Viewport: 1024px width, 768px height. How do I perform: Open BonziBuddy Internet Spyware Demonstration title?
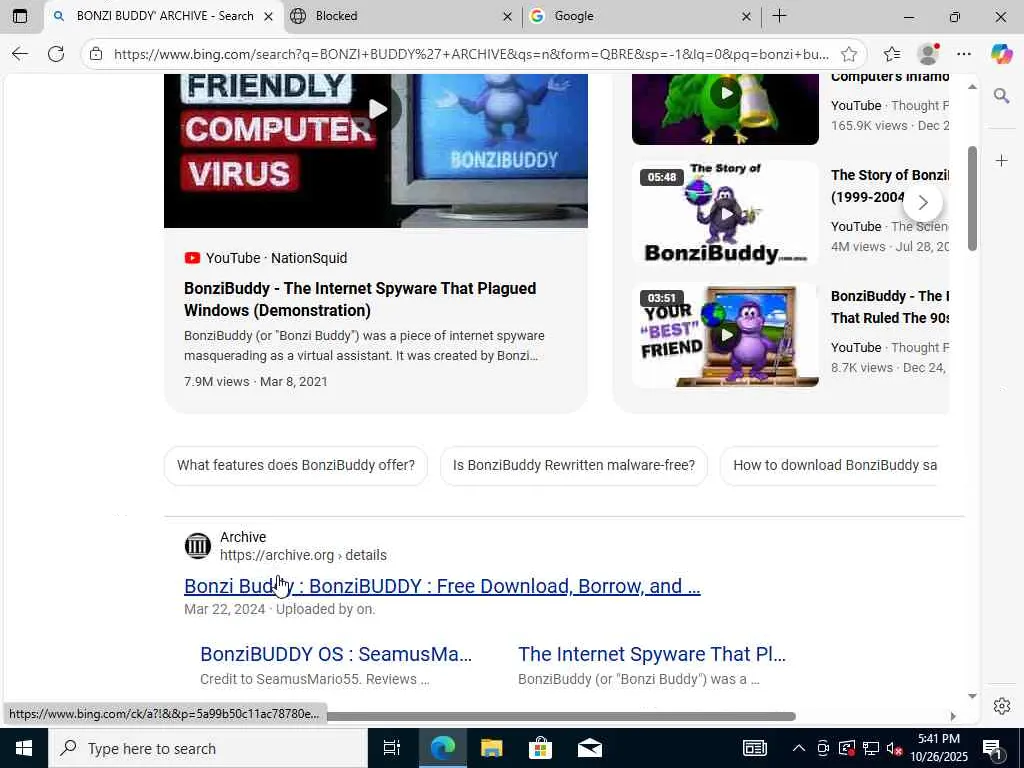(360, 299)
